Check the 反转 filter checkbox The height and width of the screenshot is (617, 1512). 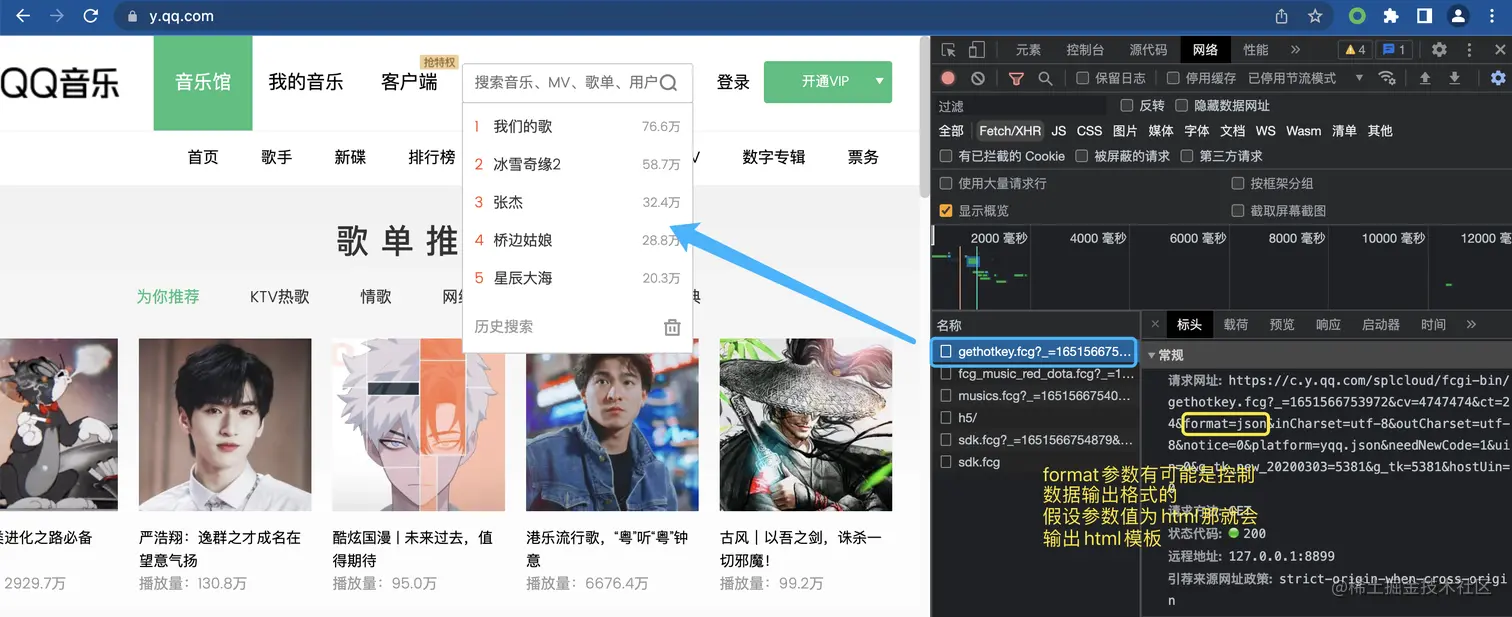click(1127, 105)
